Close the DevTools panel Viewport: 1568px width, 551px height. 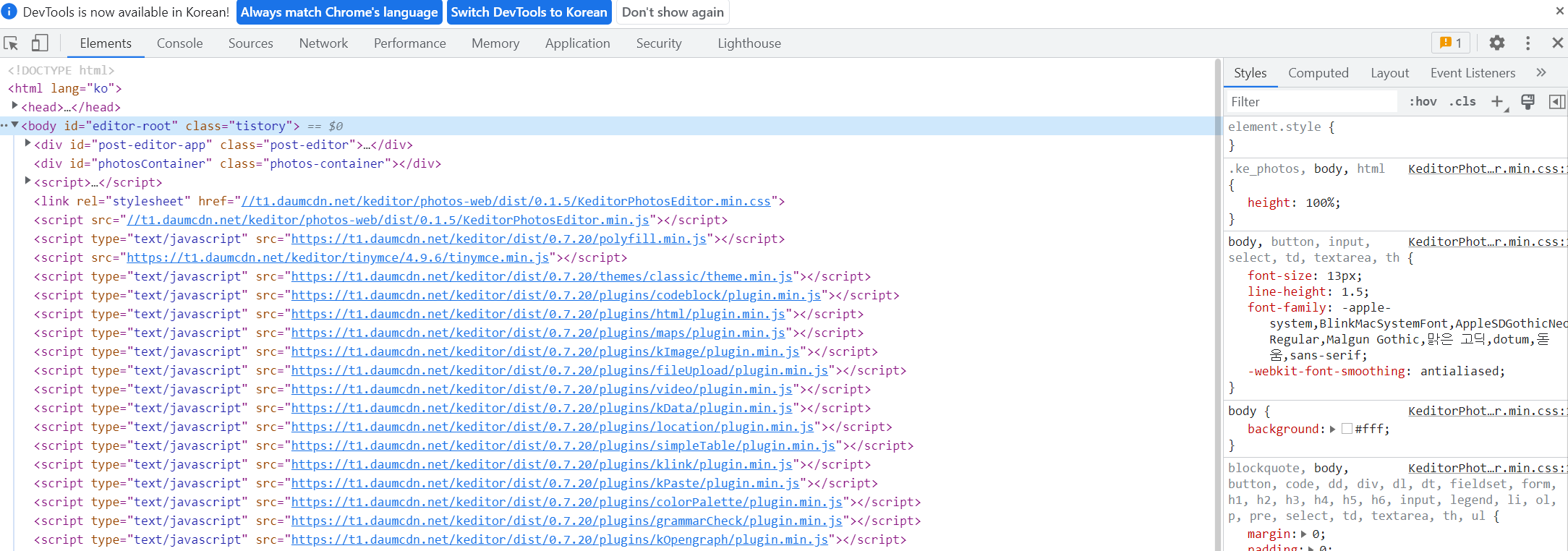click(x=1557, y=43)
